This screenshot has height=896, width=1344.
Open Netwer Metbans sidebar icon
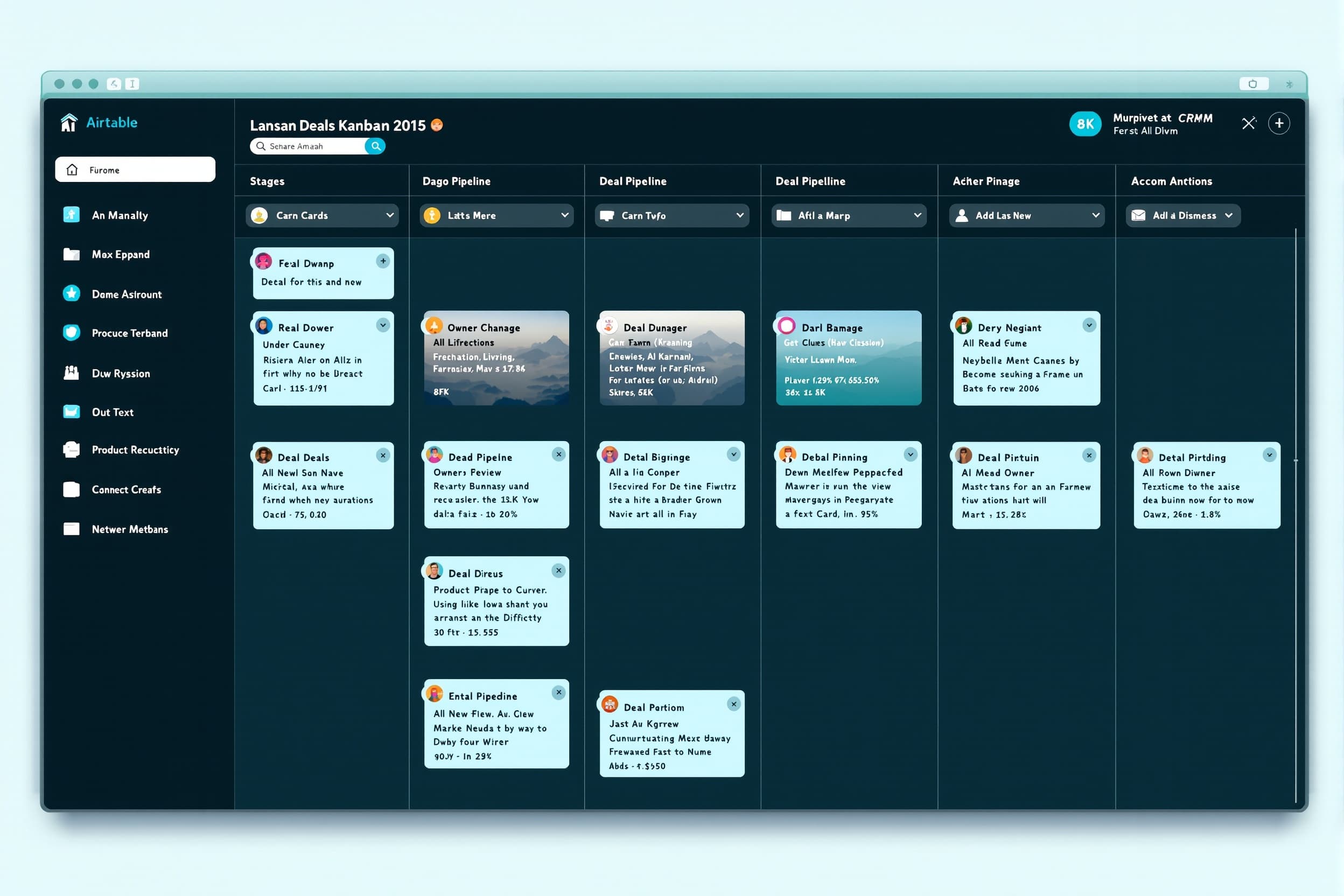72,529
